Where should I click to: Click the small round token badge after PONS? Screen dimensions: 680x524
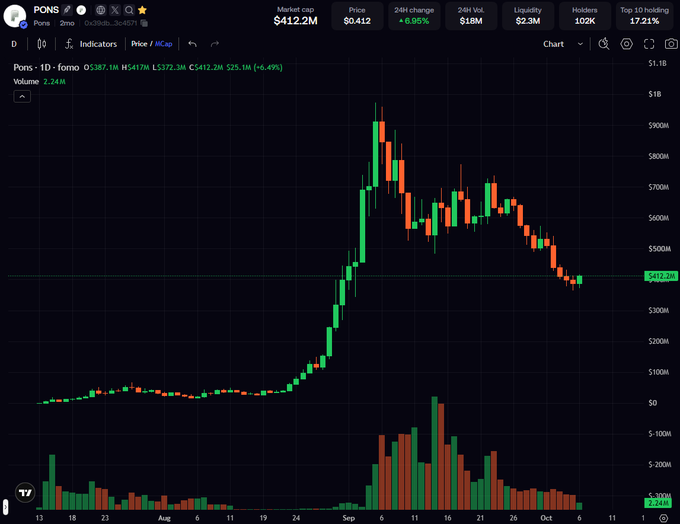point(81,10)
